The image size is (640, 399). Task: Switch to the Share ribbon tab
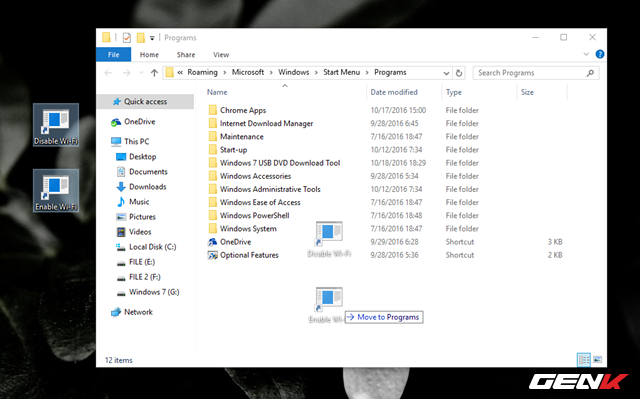tap(186, 55)
